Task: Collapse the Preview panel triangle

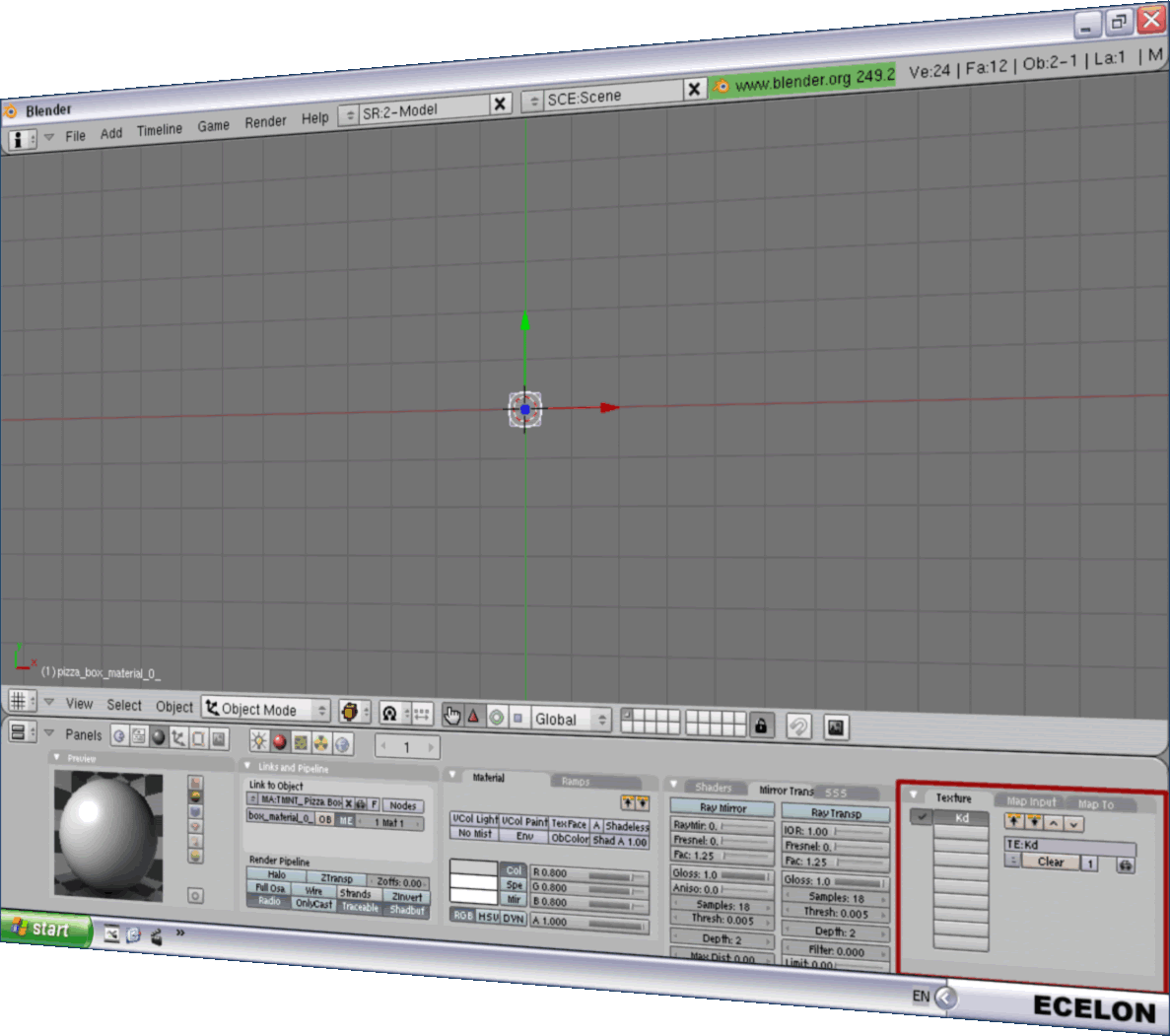Action: coord(57,757)
